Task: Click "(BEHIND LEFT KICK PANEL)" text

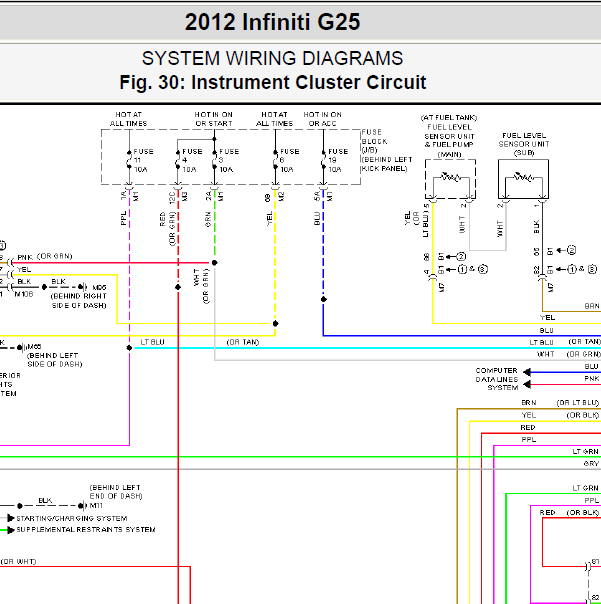Action: click(387, 164)
